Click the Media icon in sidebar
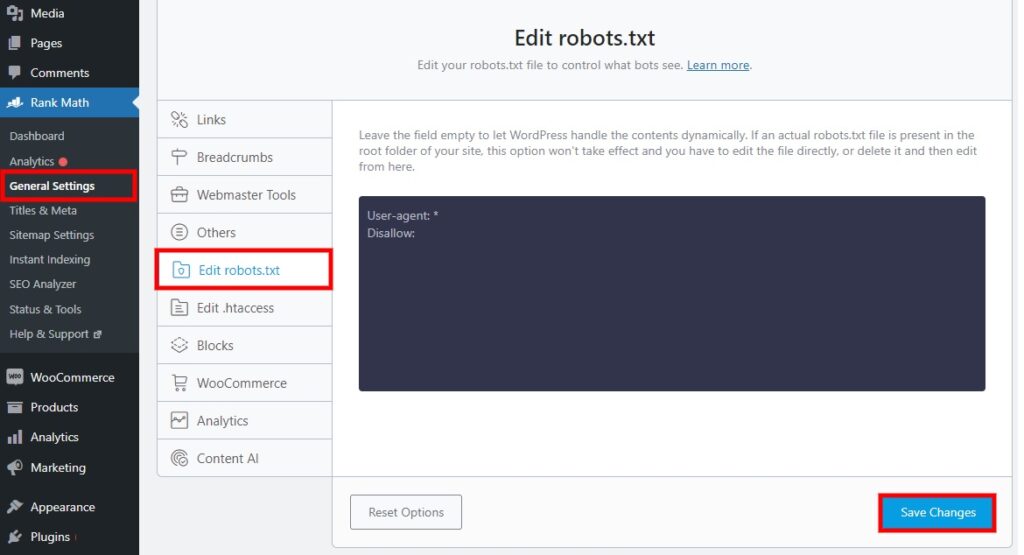Viewport: 1024px width, 555px height. tap(14, 13)
